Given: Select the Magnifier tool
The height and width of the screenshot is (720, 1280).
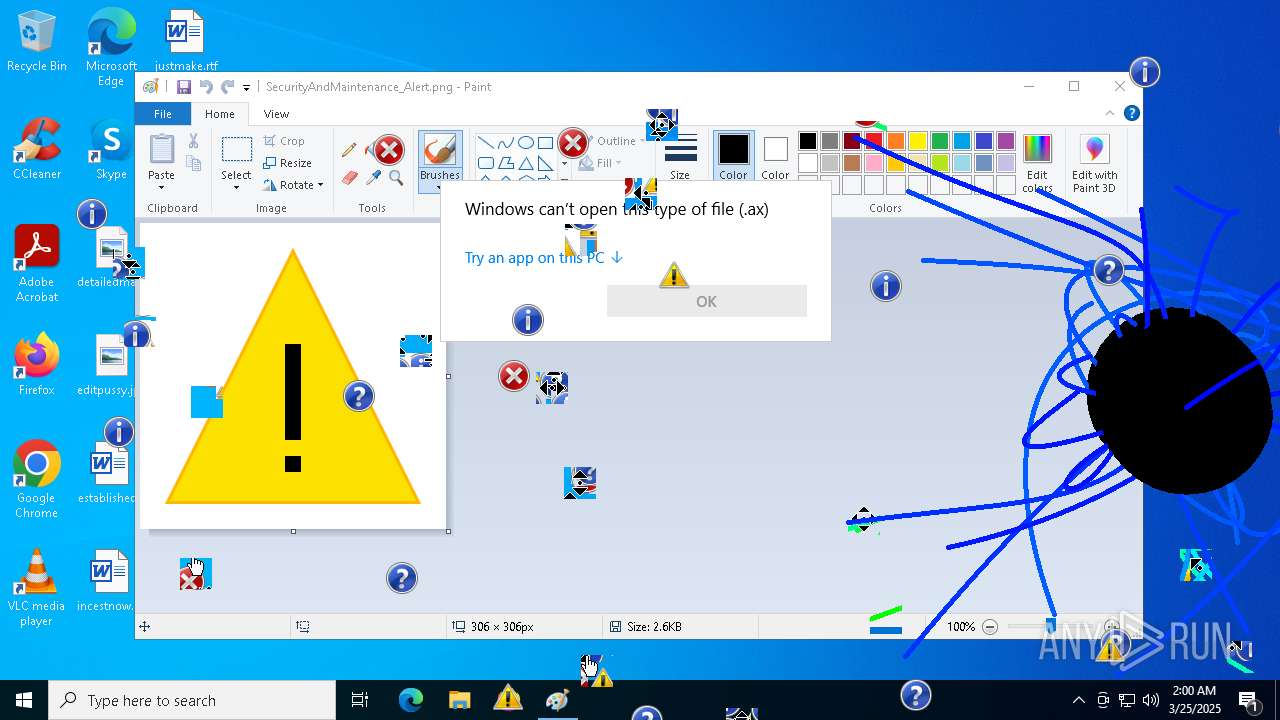Looking at the screenshot, I should pyautogui.click(x=396, y=178).
